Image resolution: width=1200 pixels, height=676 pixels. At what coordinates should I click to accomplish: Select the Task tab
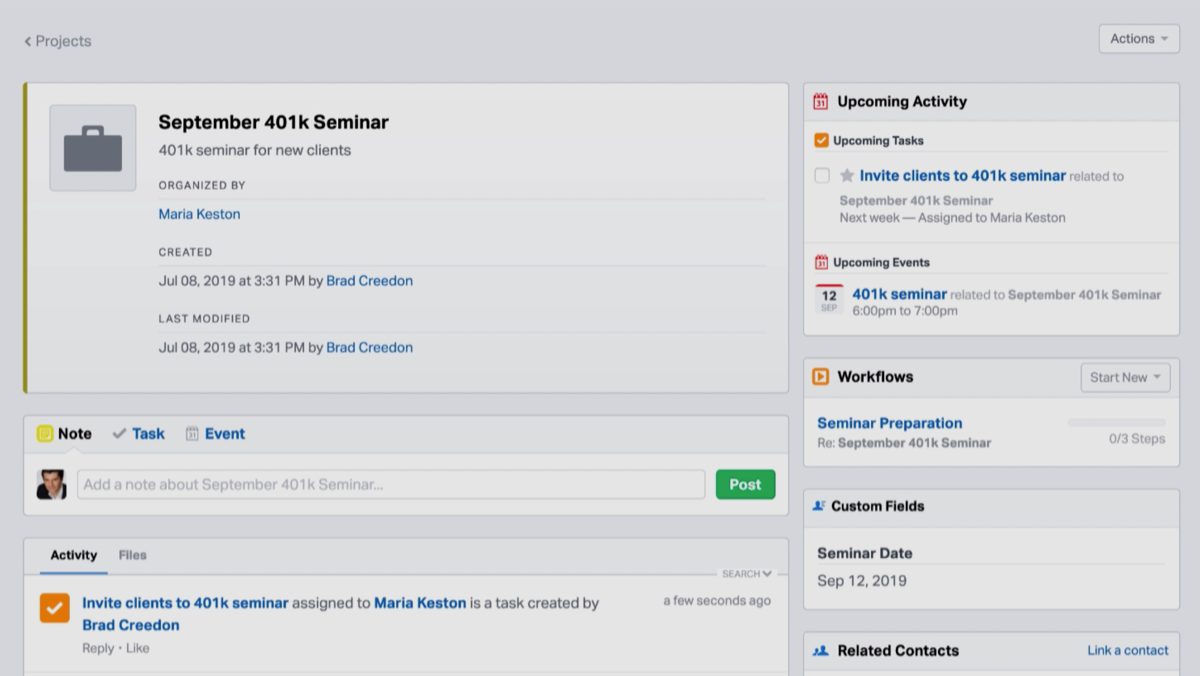tap(138, 434)
